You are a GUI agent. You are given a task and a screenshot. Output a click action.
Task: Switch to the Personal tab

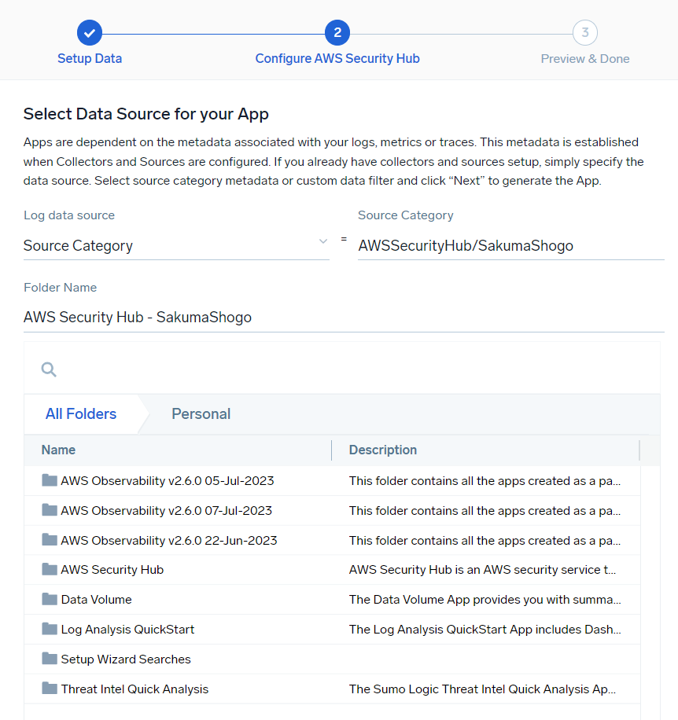click(201, 414)
